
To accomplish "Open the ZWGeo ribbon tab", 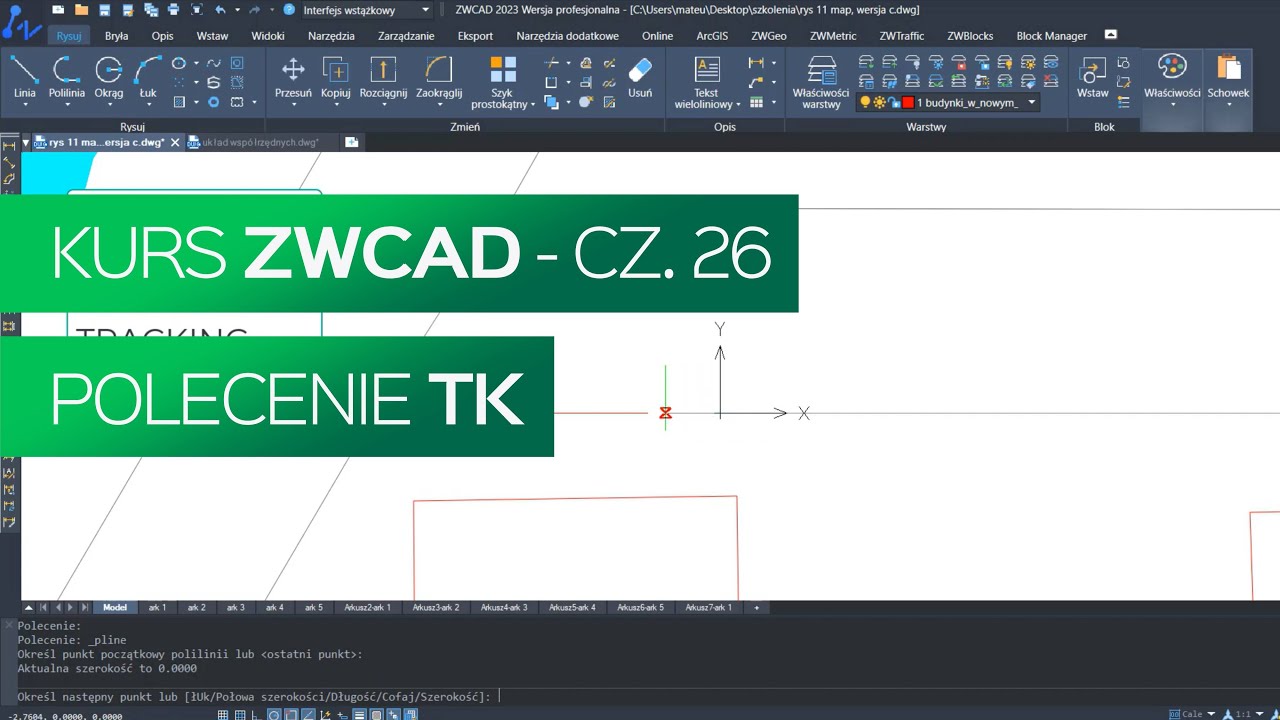I will 769,36.
